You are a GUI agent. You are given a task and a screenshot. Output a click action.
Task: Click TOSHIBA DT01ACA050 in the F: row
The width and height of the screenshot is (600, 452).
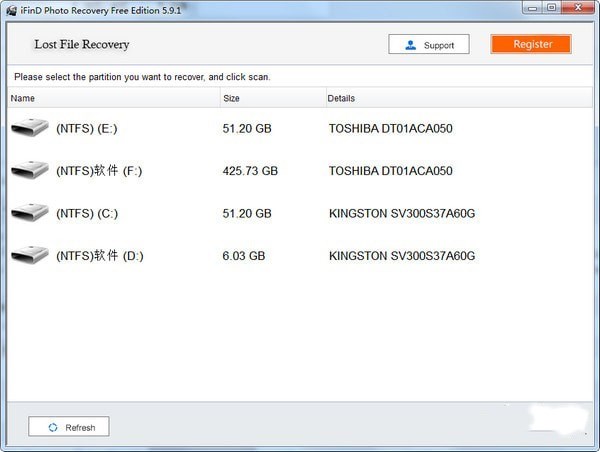point(391,171)
